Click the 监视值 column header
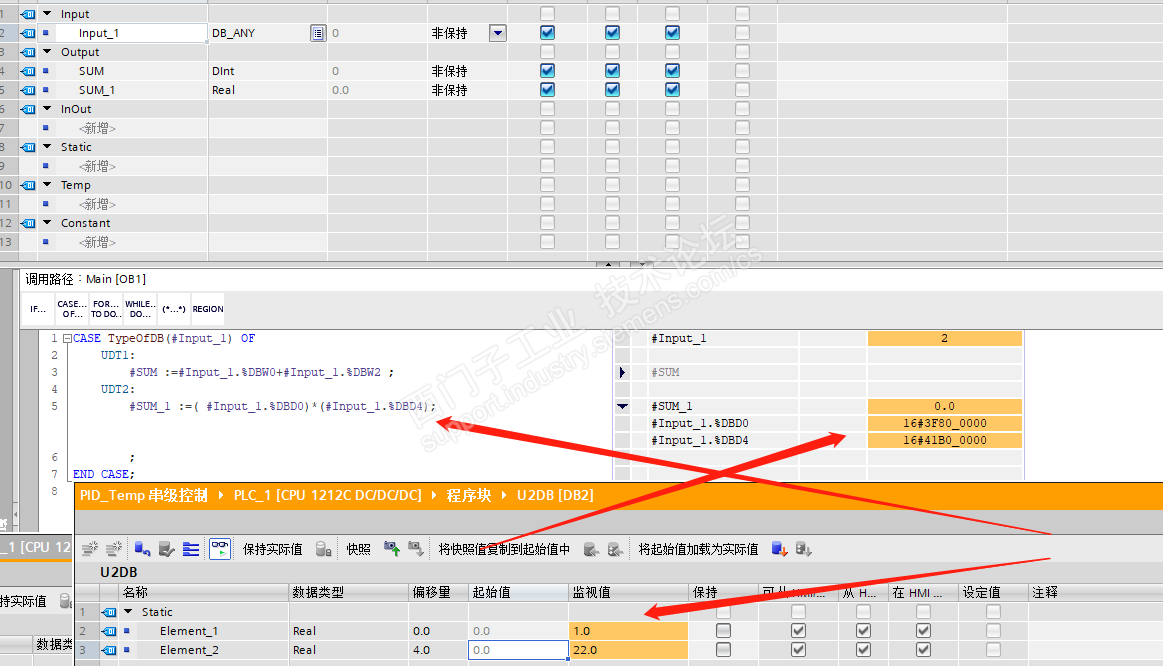Image resolution: width=1163 pixels, height=666 pixels. click(x=629, y=593)
